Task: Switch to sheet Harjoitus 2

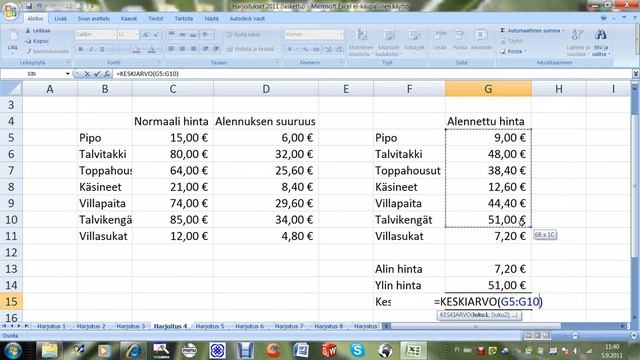Action: 91,326
